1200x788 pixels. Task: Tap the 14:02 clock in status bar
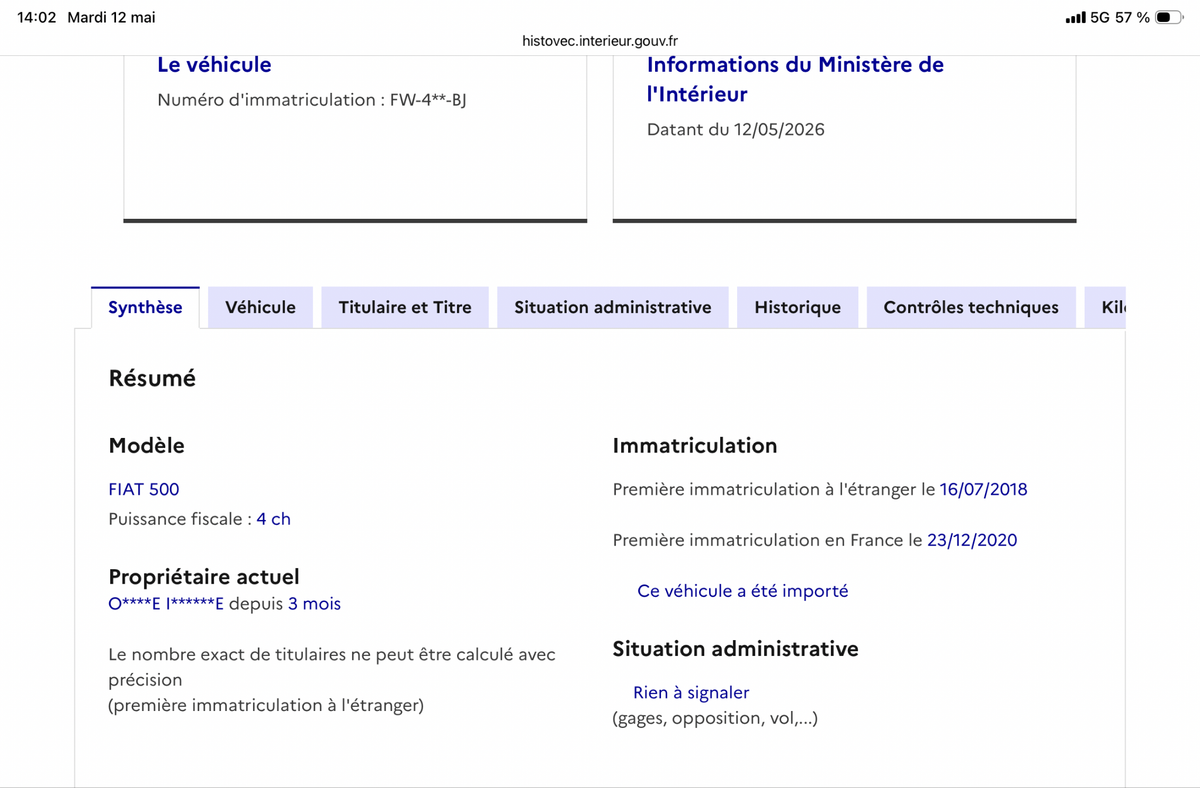pos(37,18)
